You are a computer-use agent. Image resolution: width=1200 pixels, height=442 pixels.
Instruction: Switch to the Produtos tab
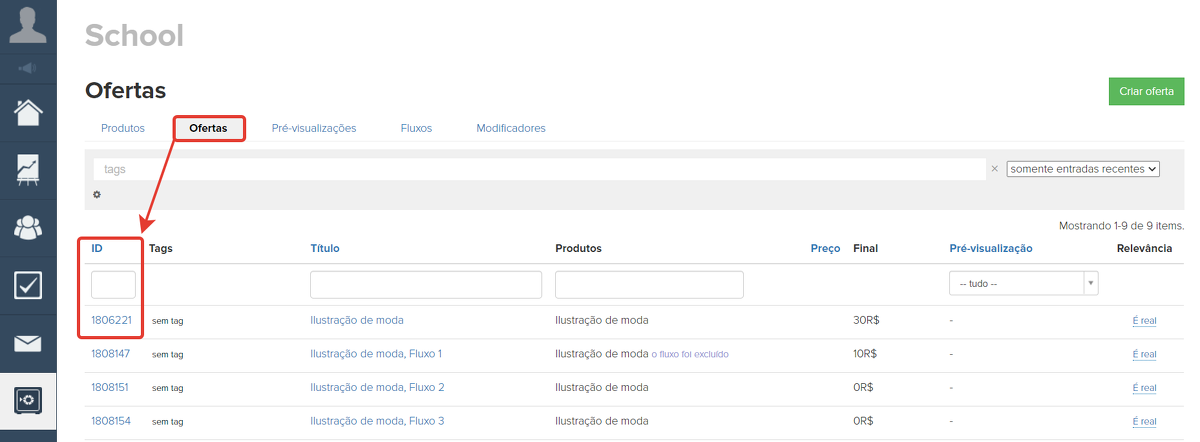pyautogui.click(x=123, y=128)
